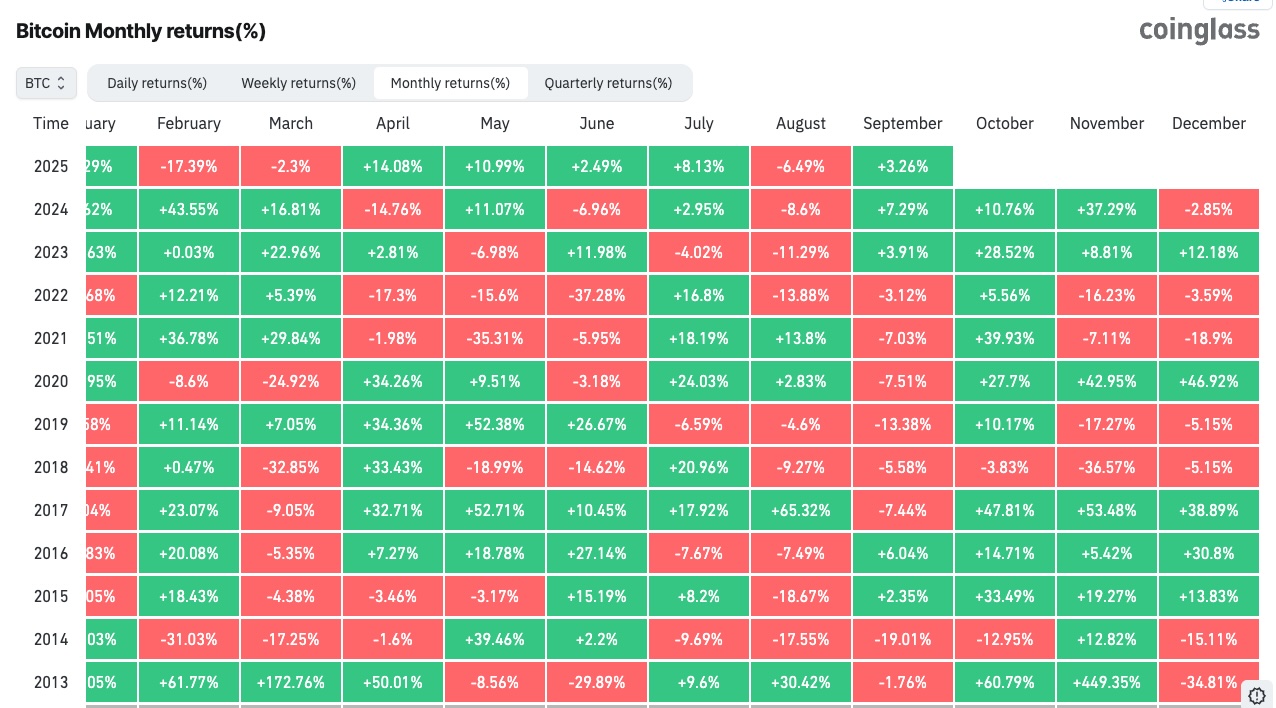Switch to Weekly returns(%) tab
The image size is (1276, 708).
coord(298,83)
